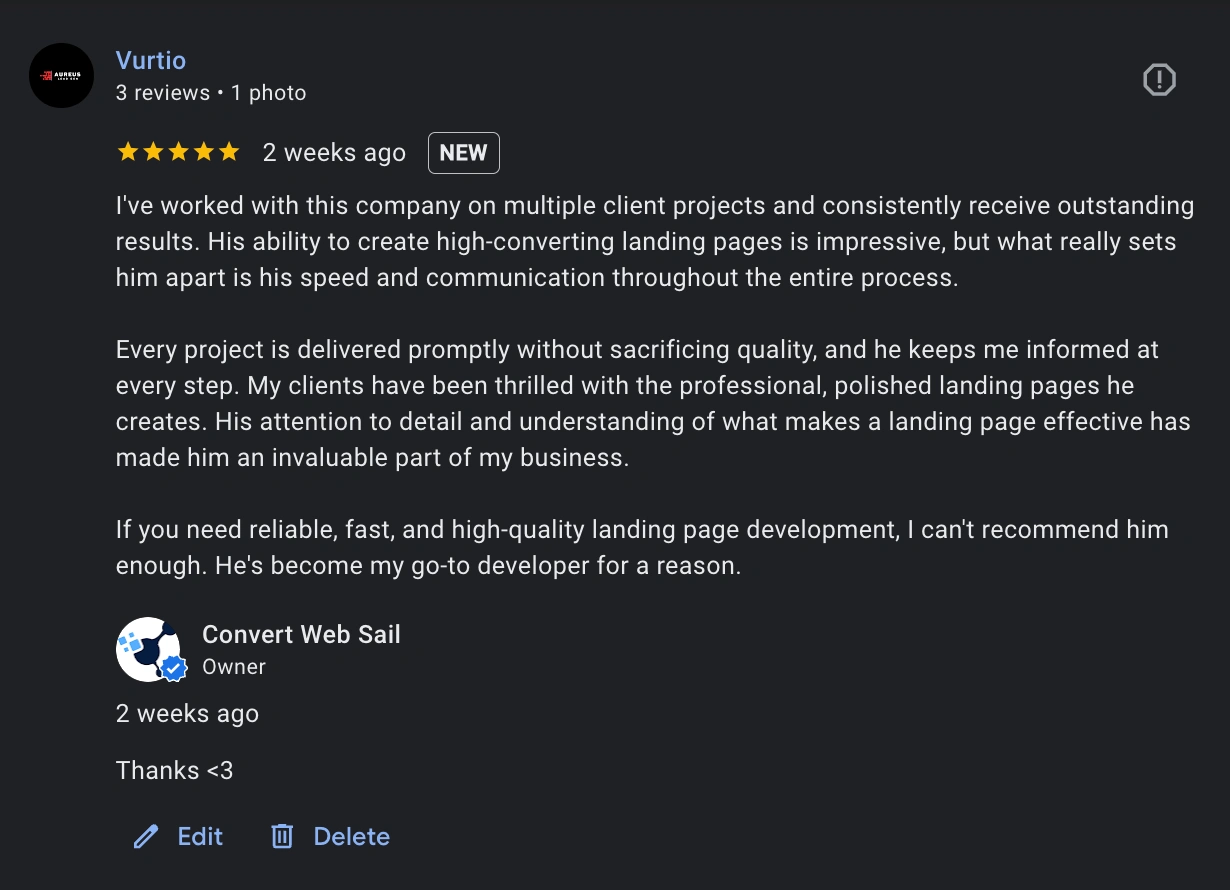Open Vurtio's reviewer profile
Image resolution: width=1230 pixels, height=890 pixels.
[151, 60]
